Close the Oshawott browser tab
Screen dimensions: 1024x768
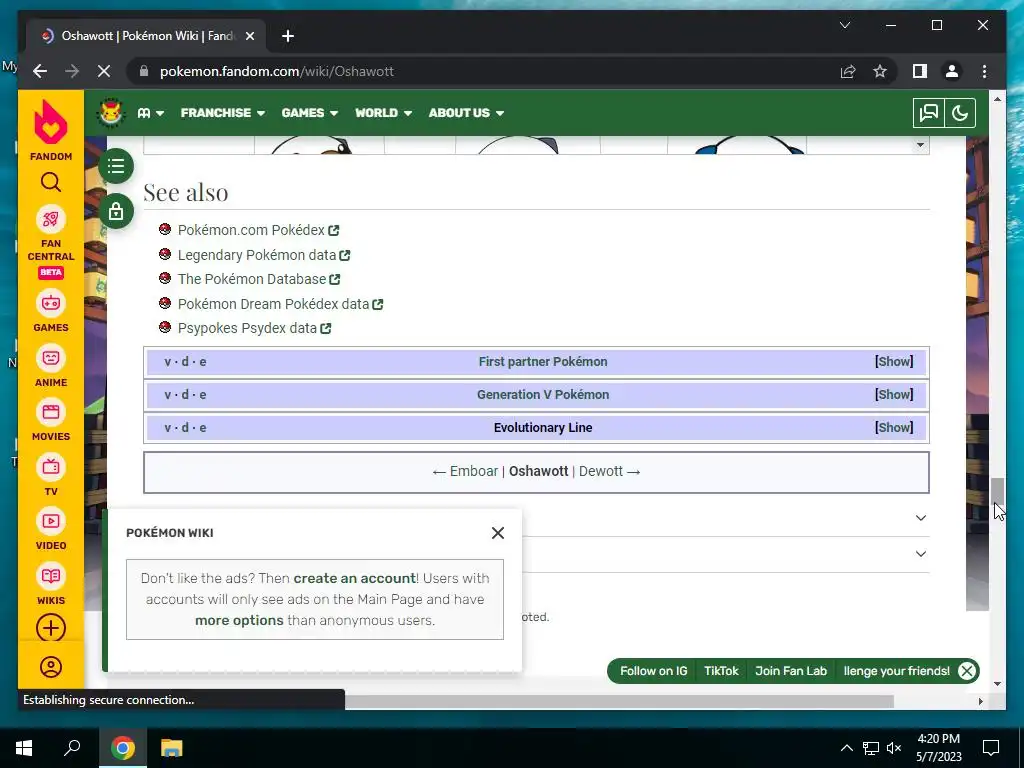[x=249, y=36]
